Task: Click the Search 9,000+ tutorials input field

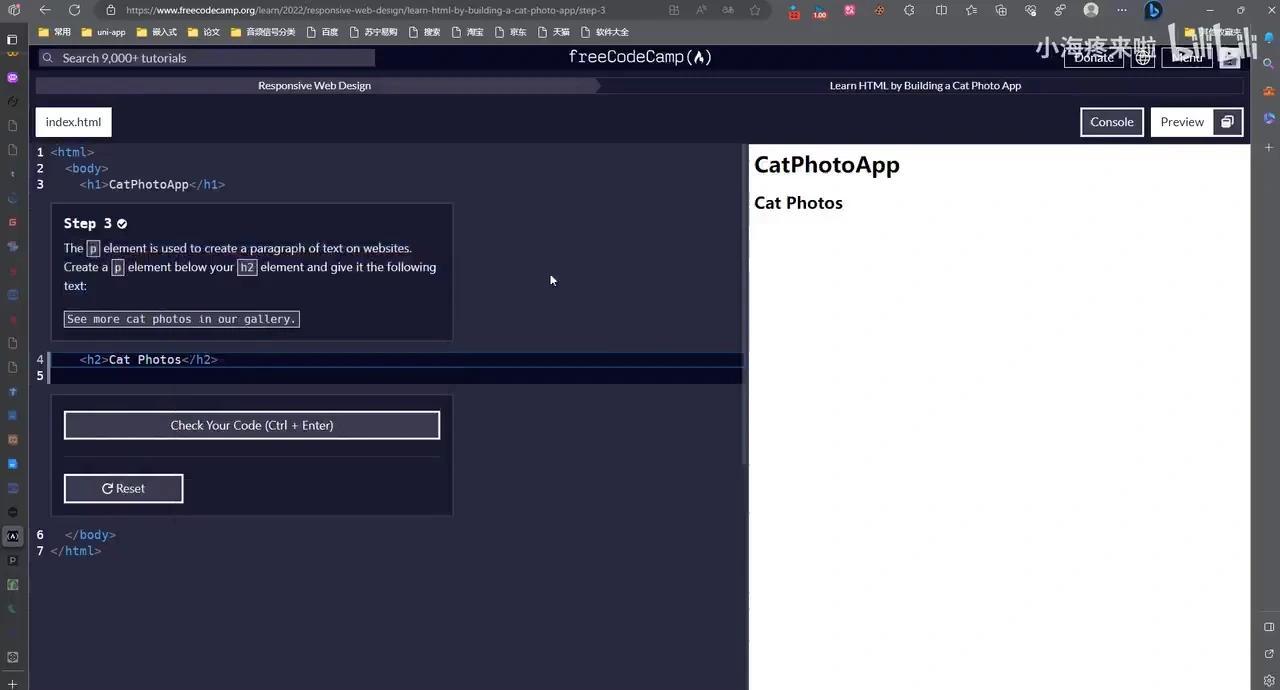Action: tap(200, 57)
